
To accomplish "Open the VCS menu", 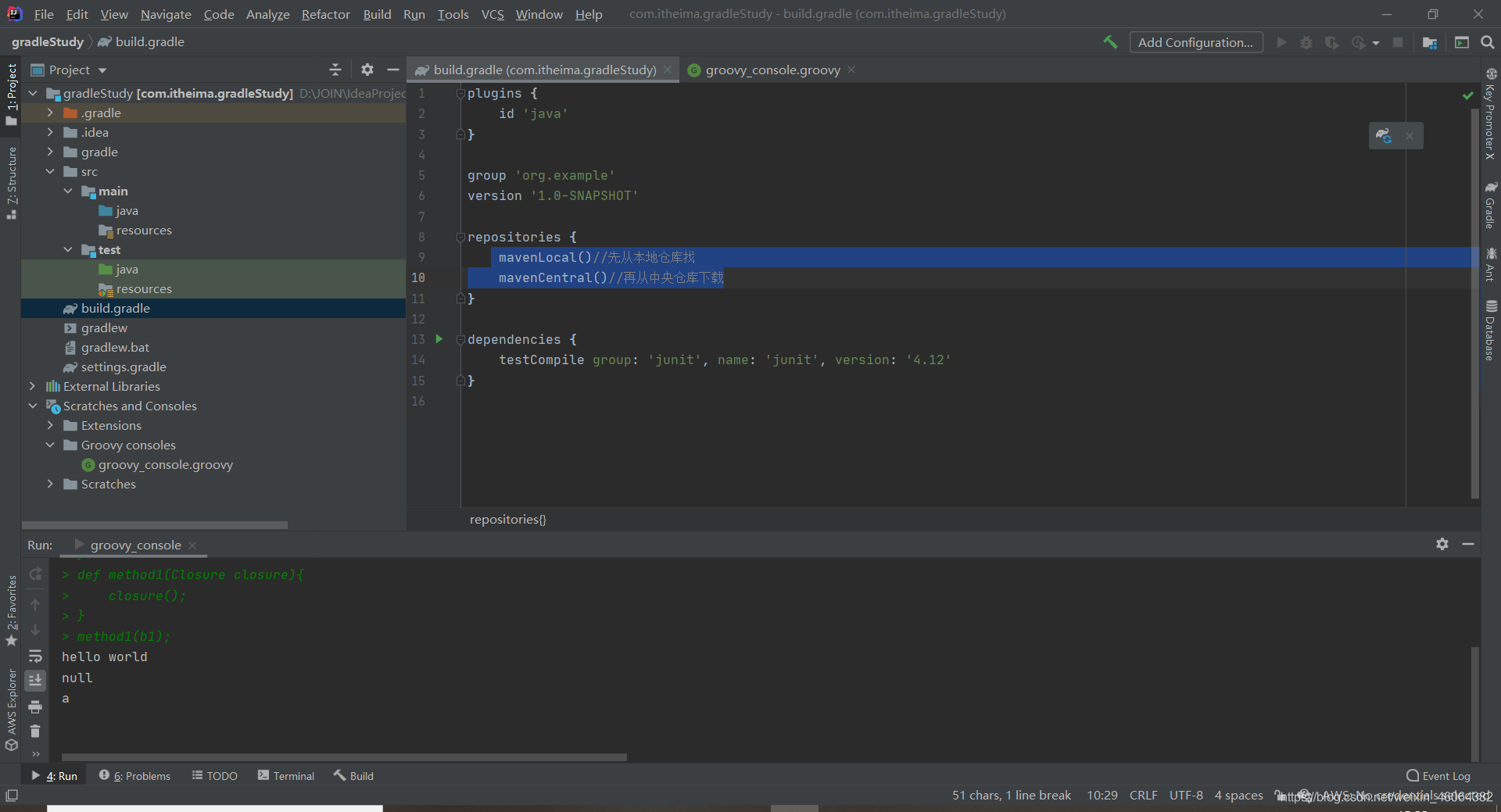I will click(x=493, y=14).
